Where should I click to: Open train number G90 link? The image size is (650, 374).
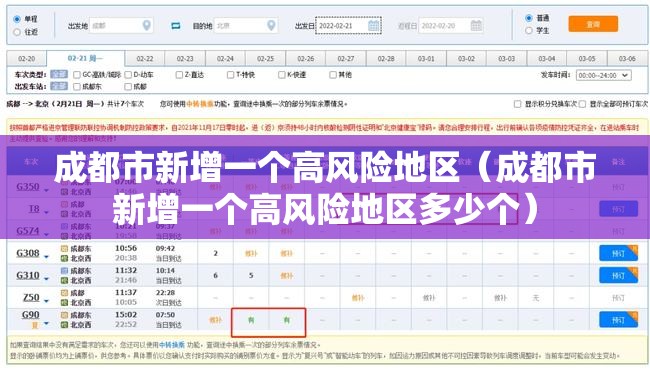(30, 315)
